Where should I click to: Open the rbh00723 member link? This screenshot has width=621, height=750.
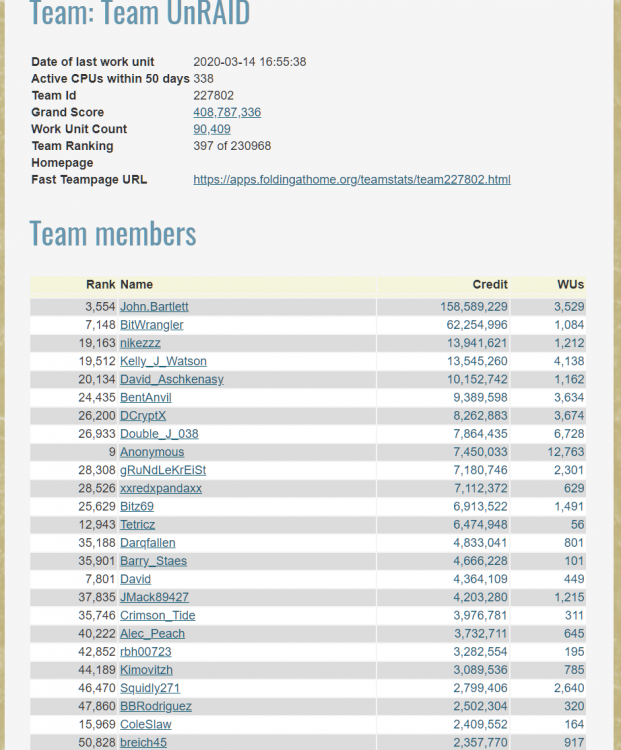point(145,652)
